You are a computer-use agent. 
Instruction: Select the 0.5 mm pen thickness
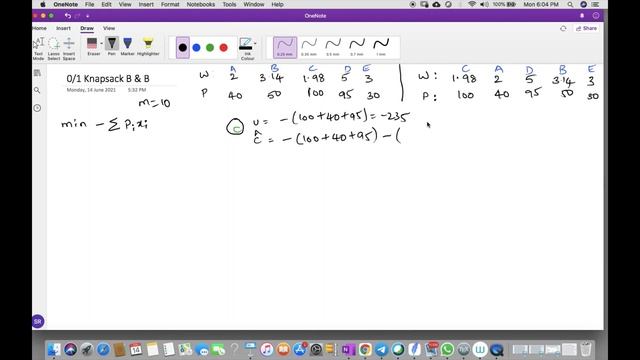coord(333,47)
